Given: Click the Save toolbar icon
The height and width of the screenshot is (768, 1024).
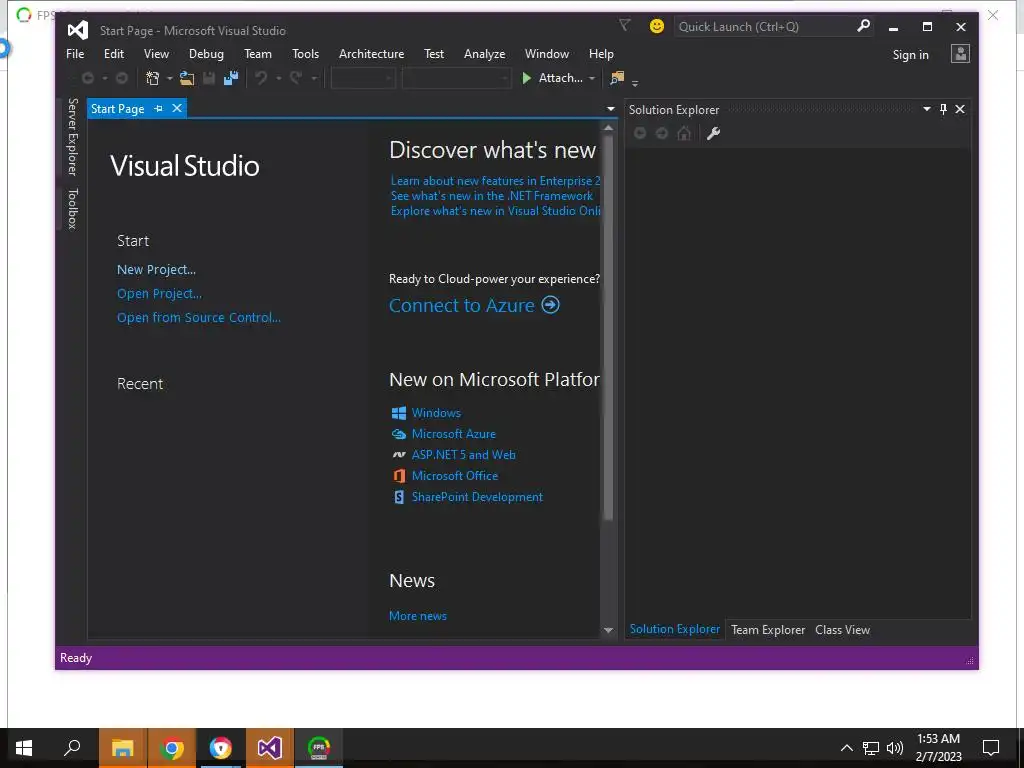Looking at the screenshot, I should point(209,78).
